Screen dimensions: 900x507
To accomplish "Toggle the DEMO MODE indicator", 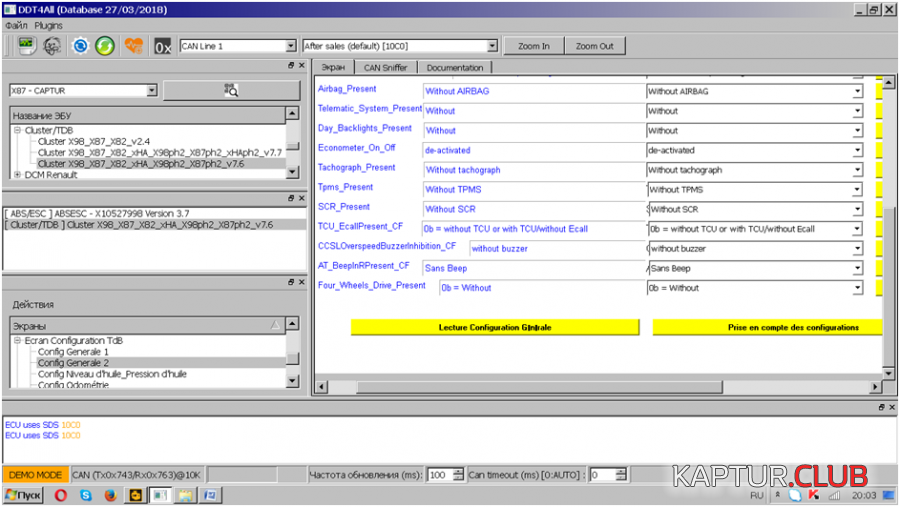I will (35, 475).
